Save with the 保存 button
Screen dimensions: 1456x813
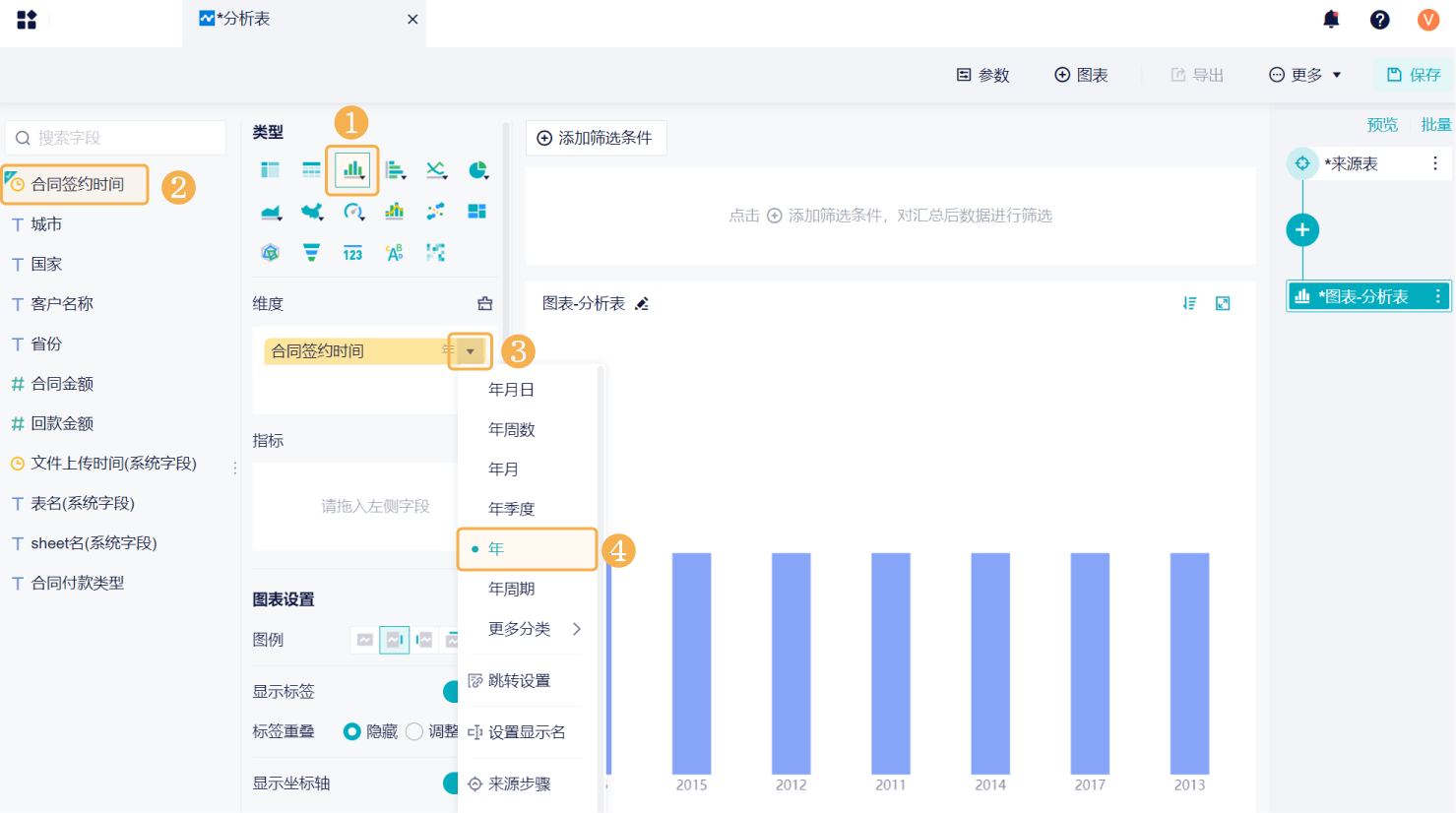(x=1414, y=75)
